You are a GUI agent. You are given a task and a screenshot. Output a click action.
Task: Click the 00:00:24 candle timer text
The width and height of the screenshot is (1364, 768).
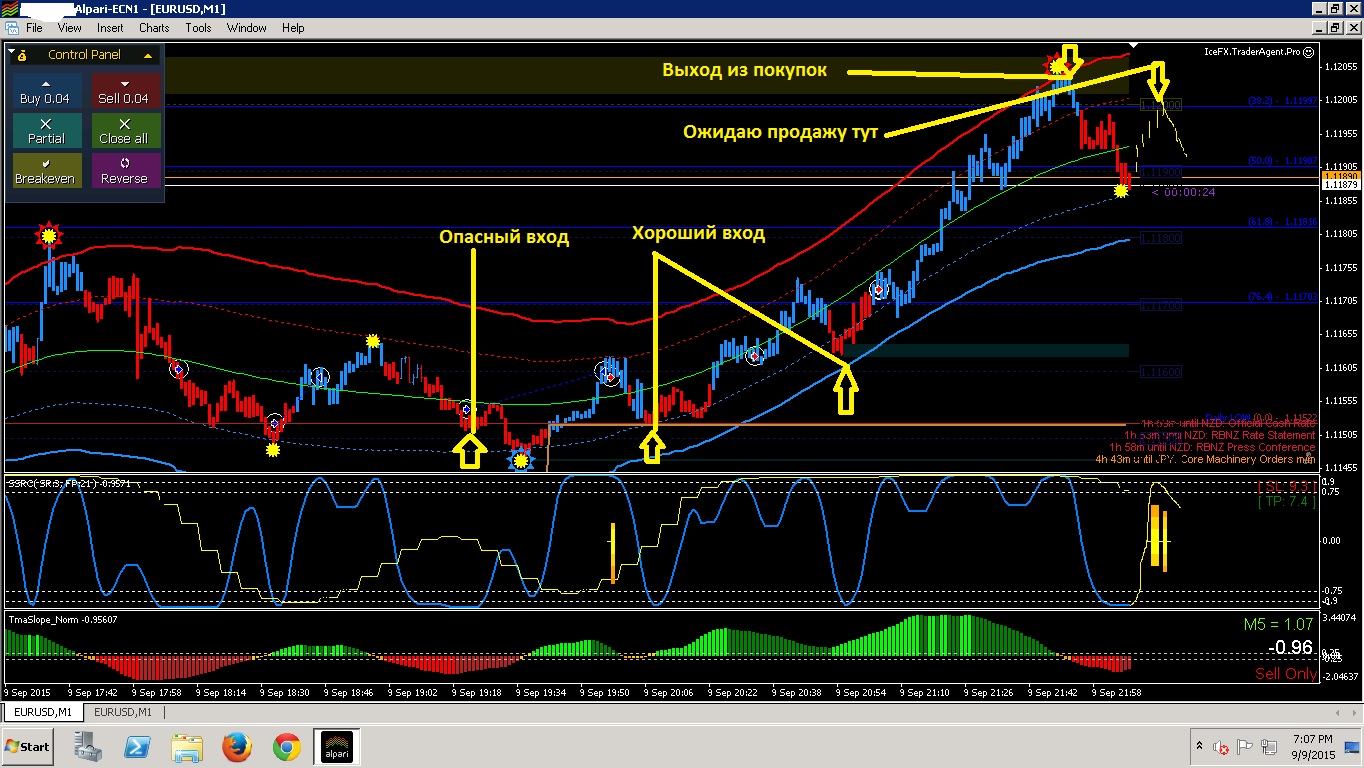click(x=1187, y=192)
